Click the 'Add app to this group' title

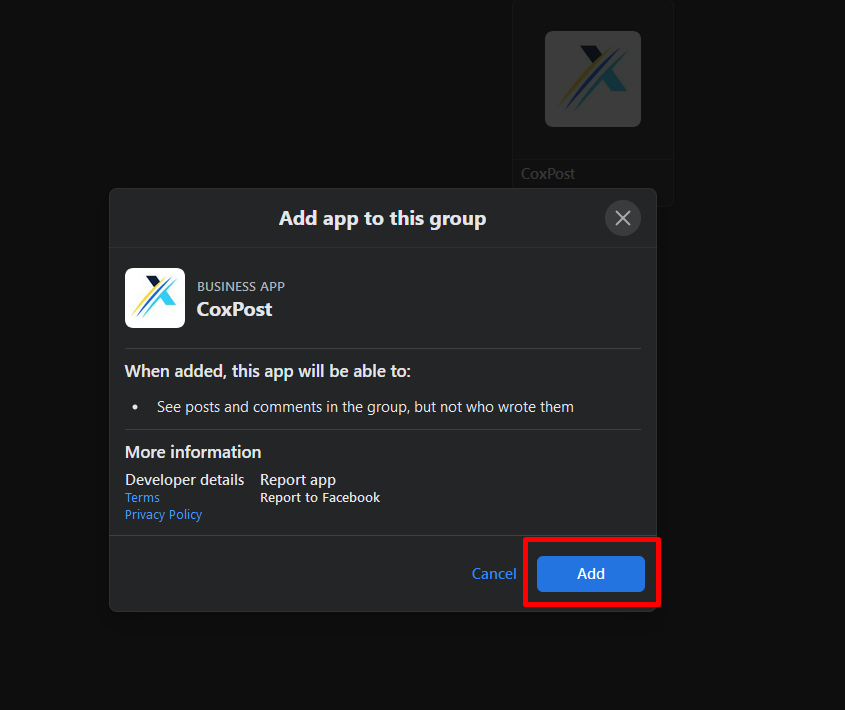[382, 218]
